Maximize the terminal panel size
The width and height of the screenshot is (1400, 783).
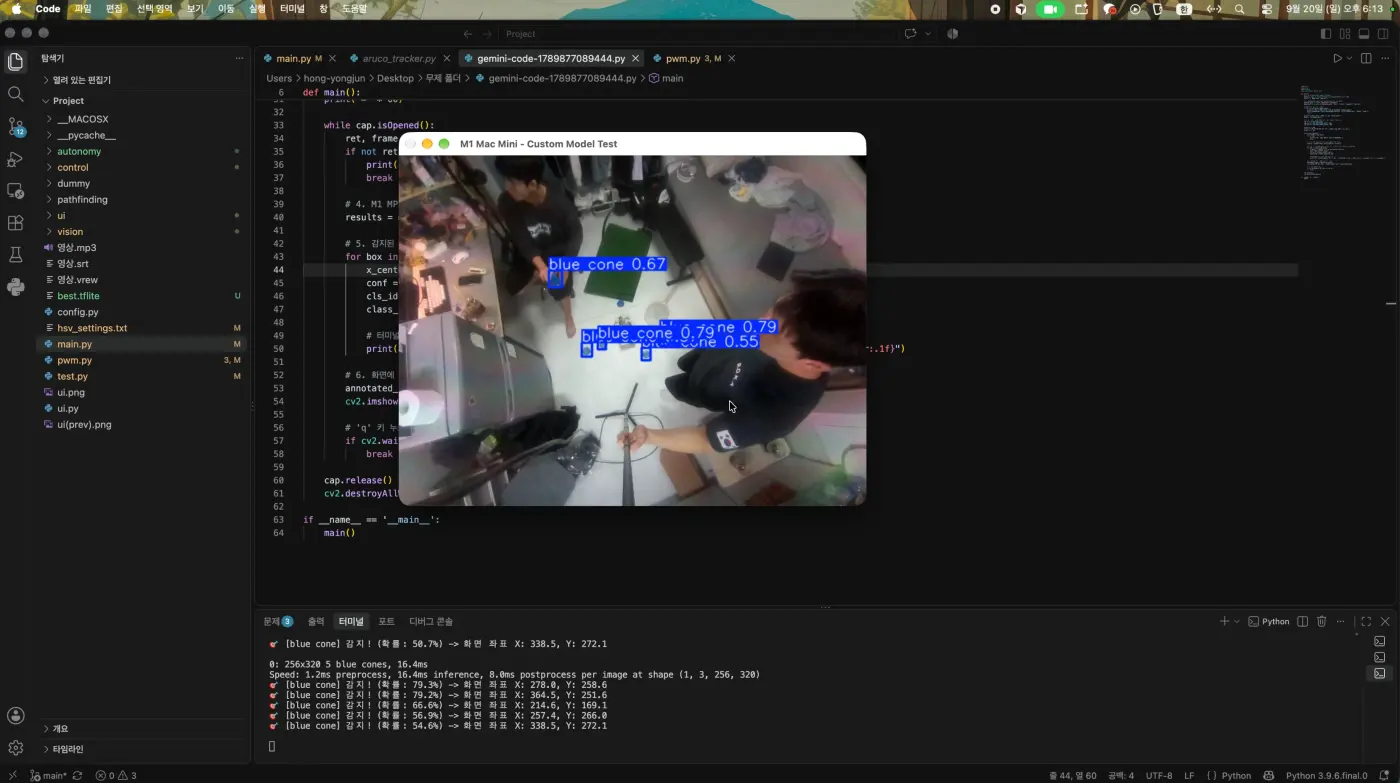1366,621
